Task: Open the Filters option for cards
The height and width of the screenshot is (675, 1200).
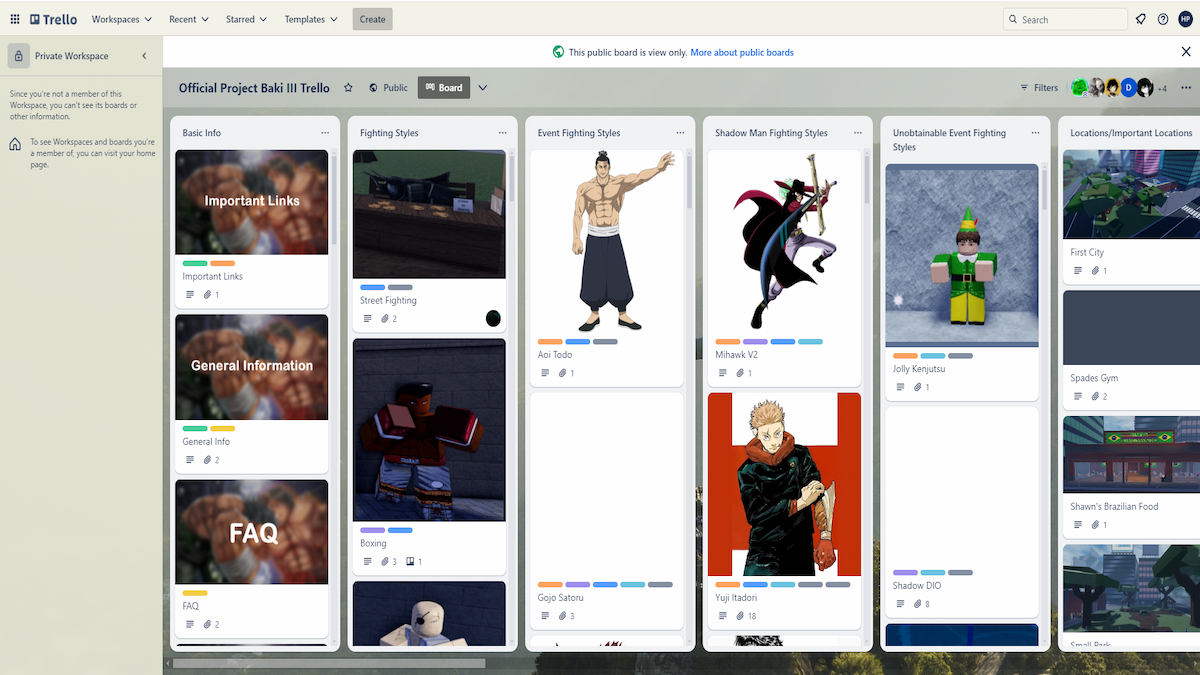Action: tap(1039, 88)
